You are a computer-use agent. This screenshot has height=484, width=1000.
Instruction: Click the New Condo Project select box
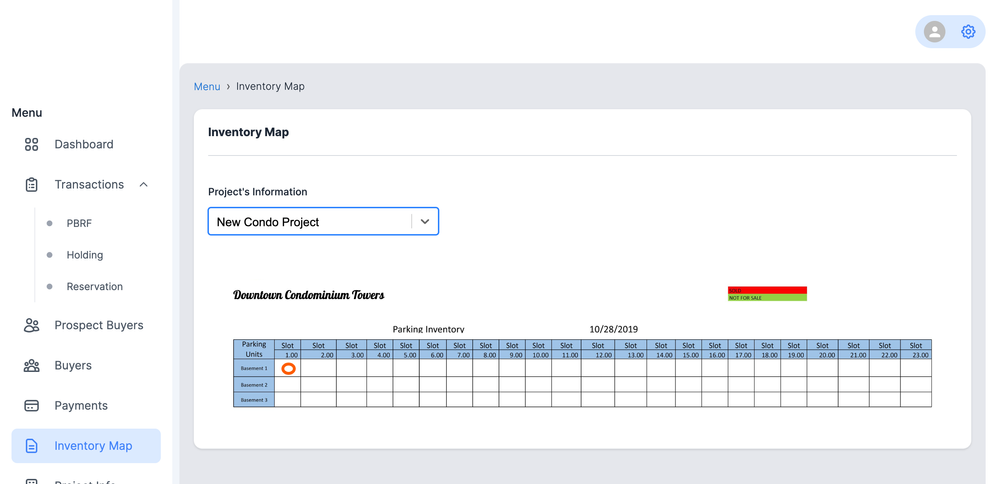(x=310, y=222)
